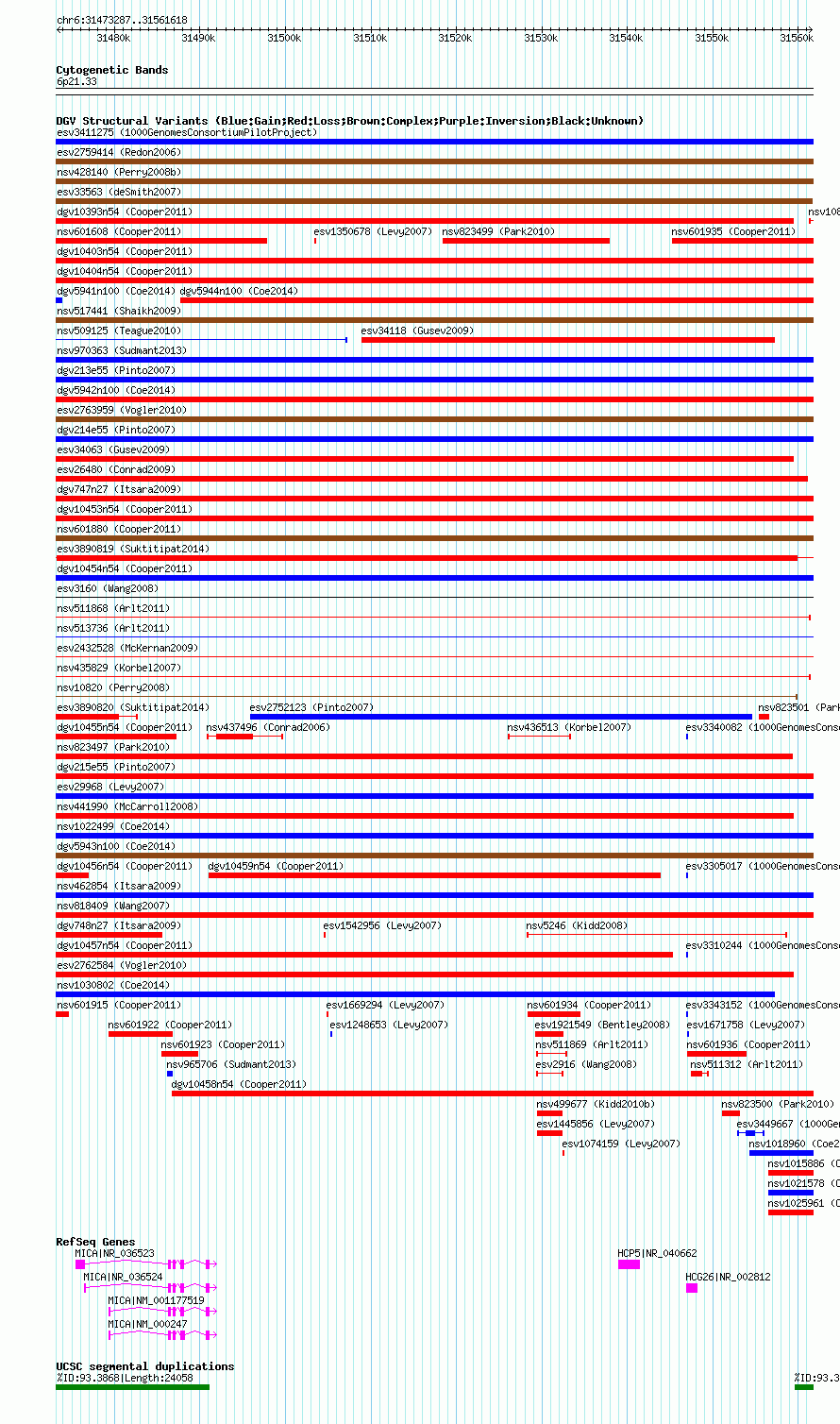The image size is (840, 1424).
Task: Open nsv499677 (Kidd2010b) label
Action: pyautogui.click(x=596, y=1104)
